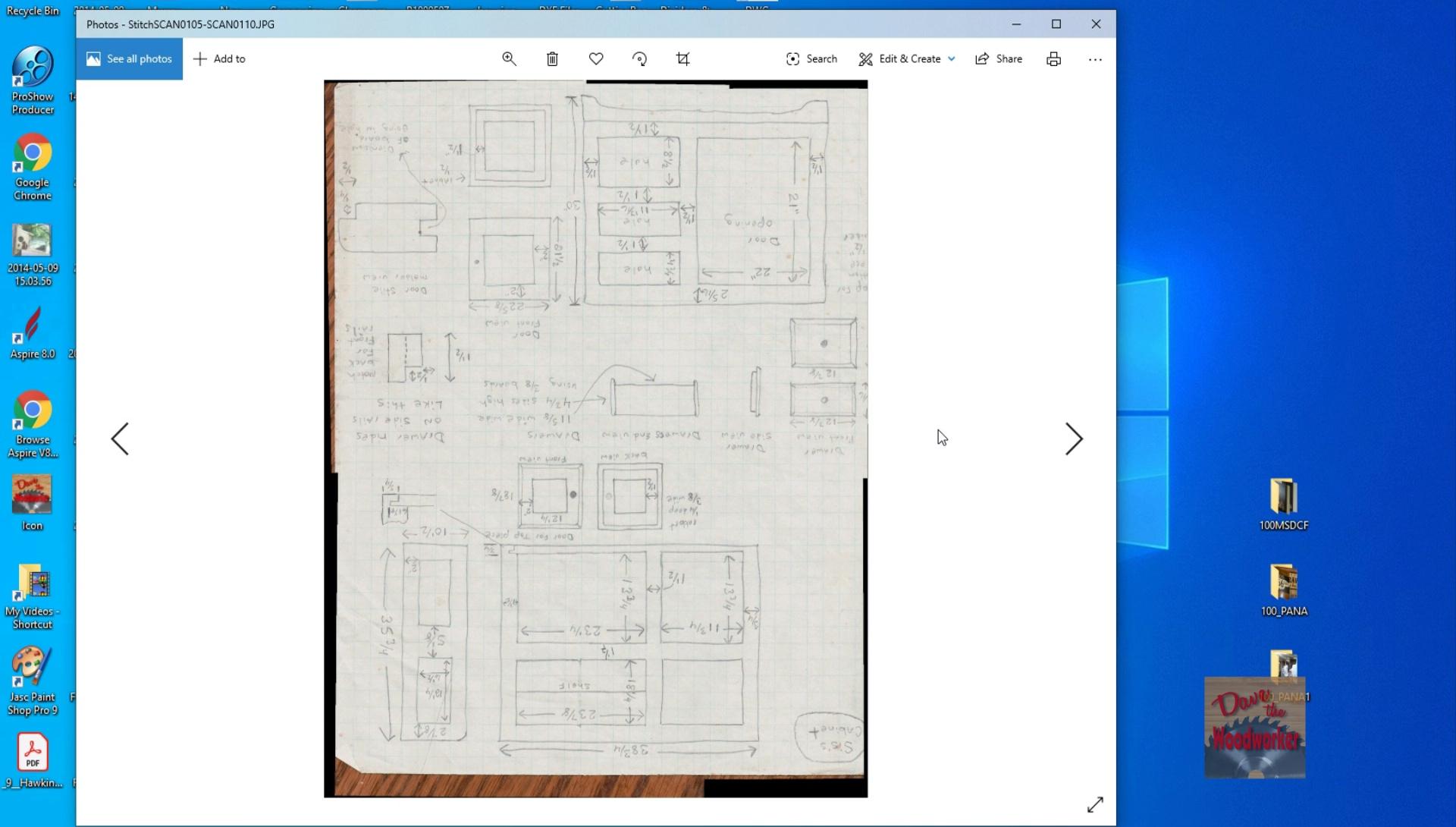The width and height of the screenshot is (1456, 827).
Task: Open the Add to menu
Action: point(219,59)
